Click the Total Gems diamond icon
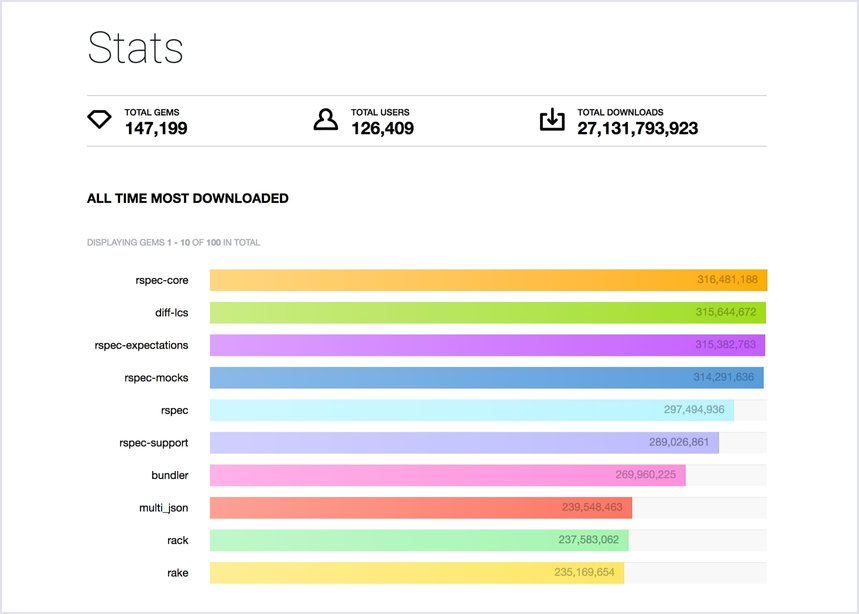This screenshot has height=614, width=859. 99,120
